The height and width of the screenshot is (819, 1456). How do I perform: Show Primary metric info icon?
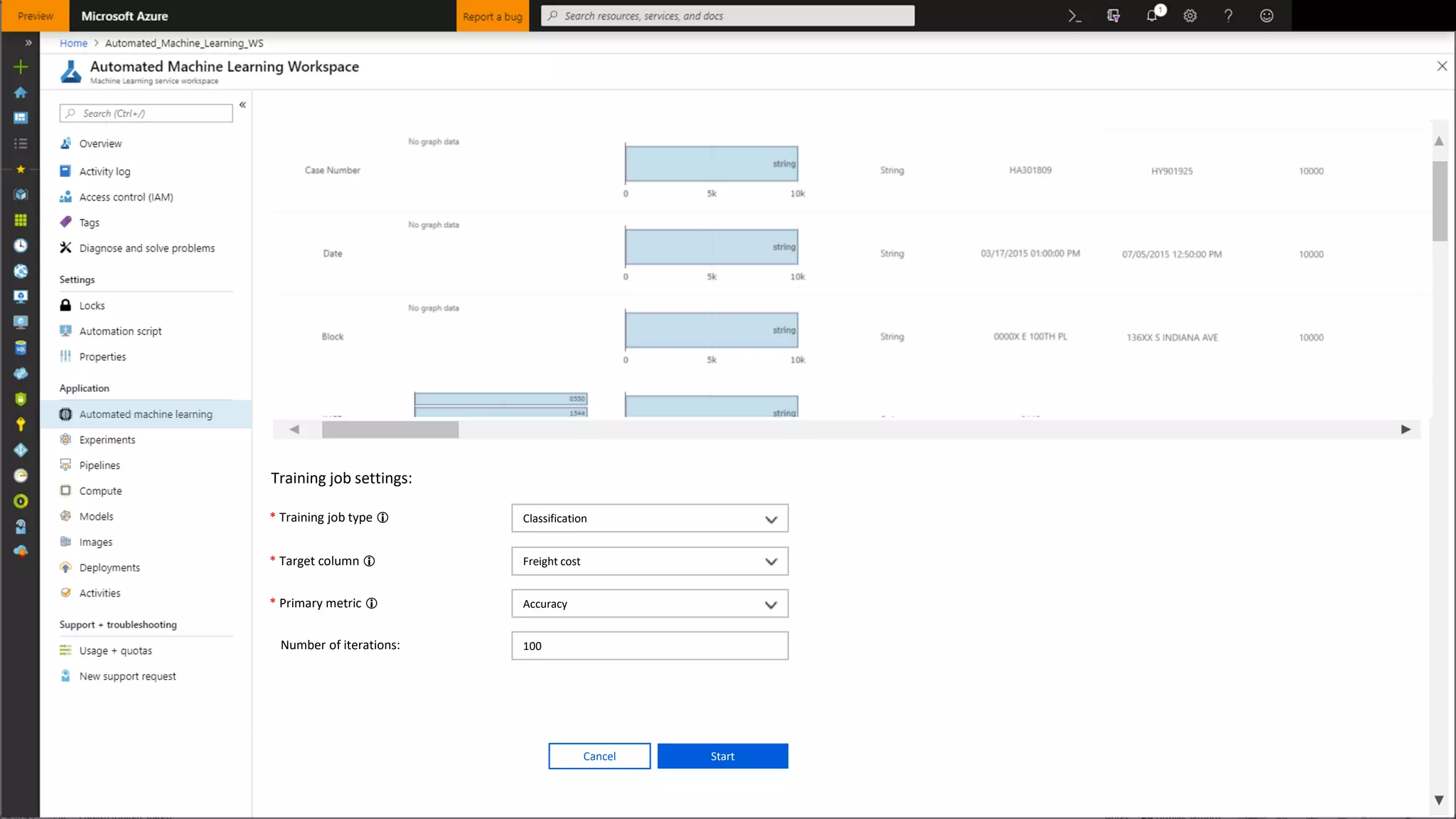(x=371, y=603)
